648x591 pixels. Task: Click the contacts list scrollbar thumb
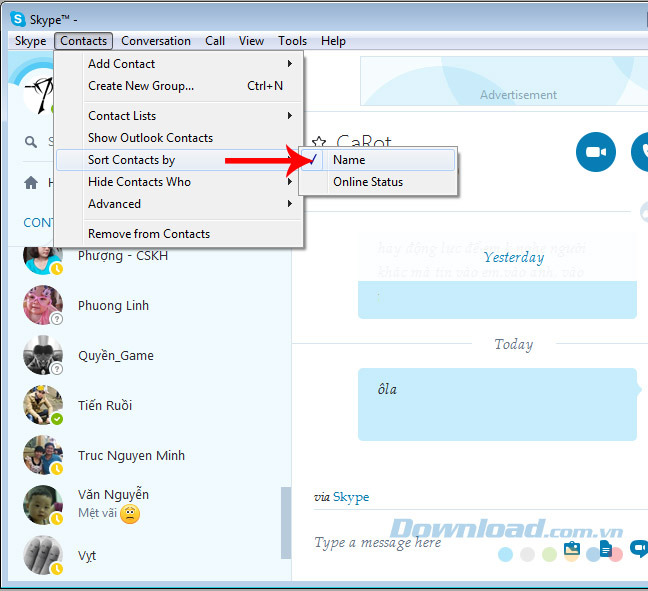(x=286, y=523)
